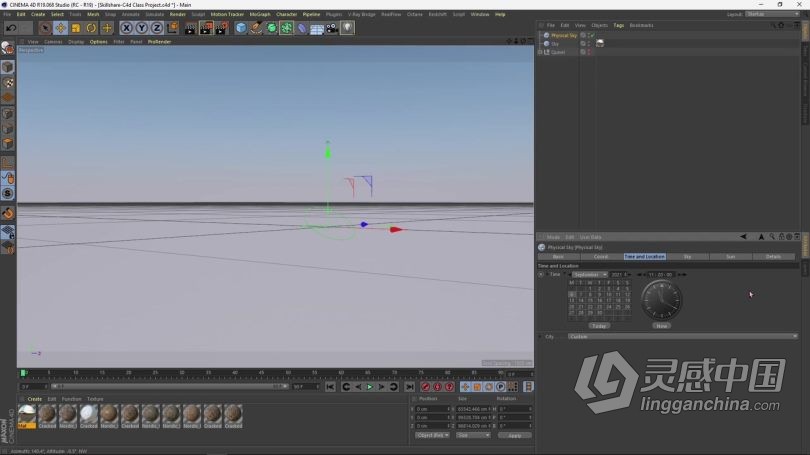
Task: Open the September month dropdown
Action: (x=589, y=275)
